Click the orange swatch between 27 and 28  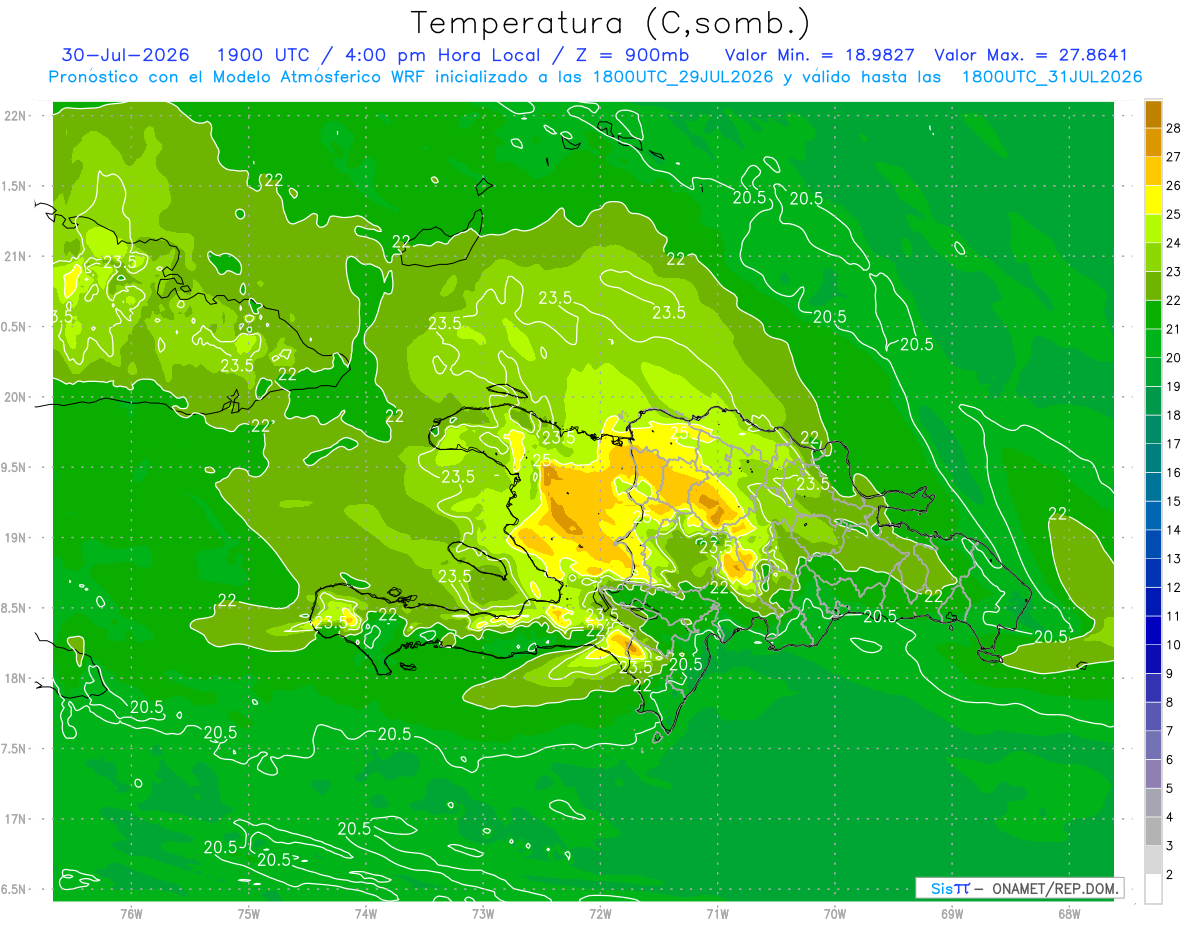click(x=1153, y=143)
